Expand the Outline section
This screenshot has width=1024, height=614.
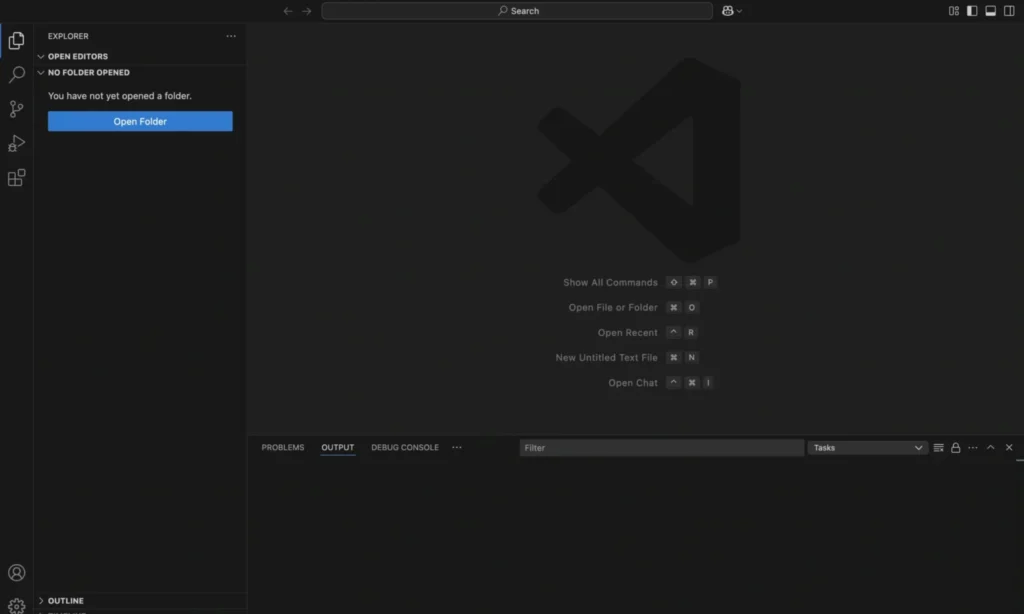(x=140, y=601)
